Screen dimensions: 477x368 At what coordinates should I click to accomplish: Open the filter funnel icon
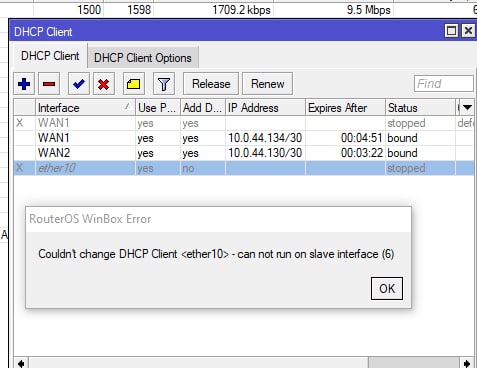point(164,84)
